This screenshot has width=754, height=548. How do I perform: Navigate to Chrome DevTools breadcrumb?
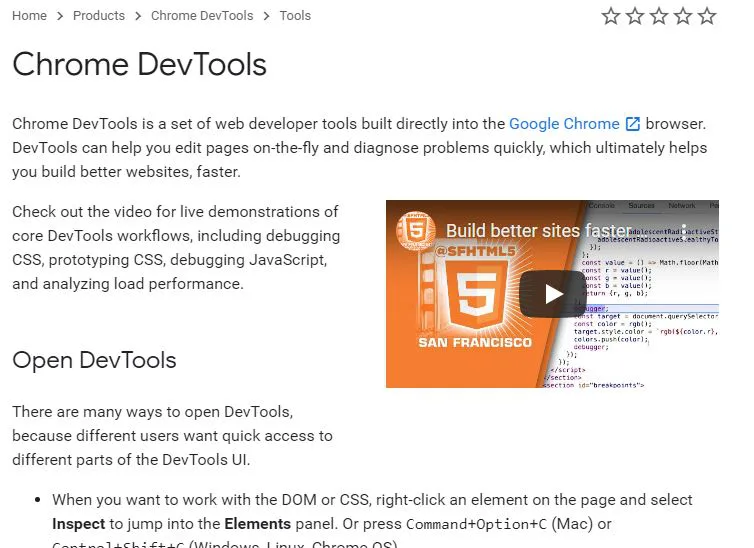[202, 16]
